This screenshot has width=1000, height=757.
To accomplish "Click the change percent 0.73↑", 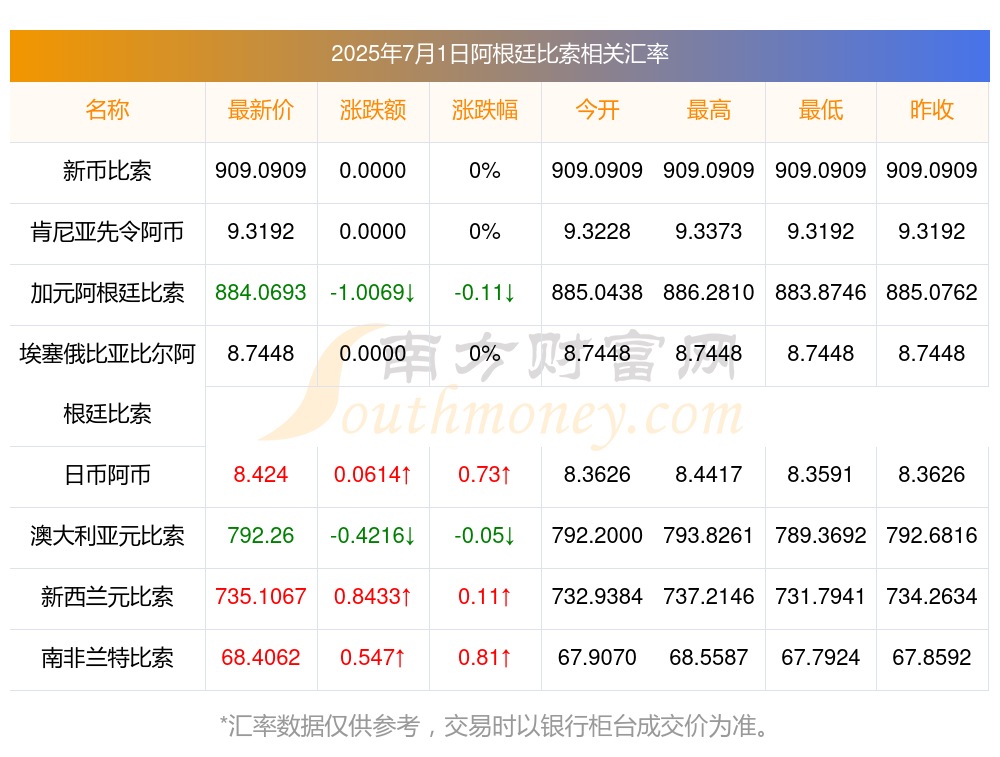I will [x=485, y=474].
